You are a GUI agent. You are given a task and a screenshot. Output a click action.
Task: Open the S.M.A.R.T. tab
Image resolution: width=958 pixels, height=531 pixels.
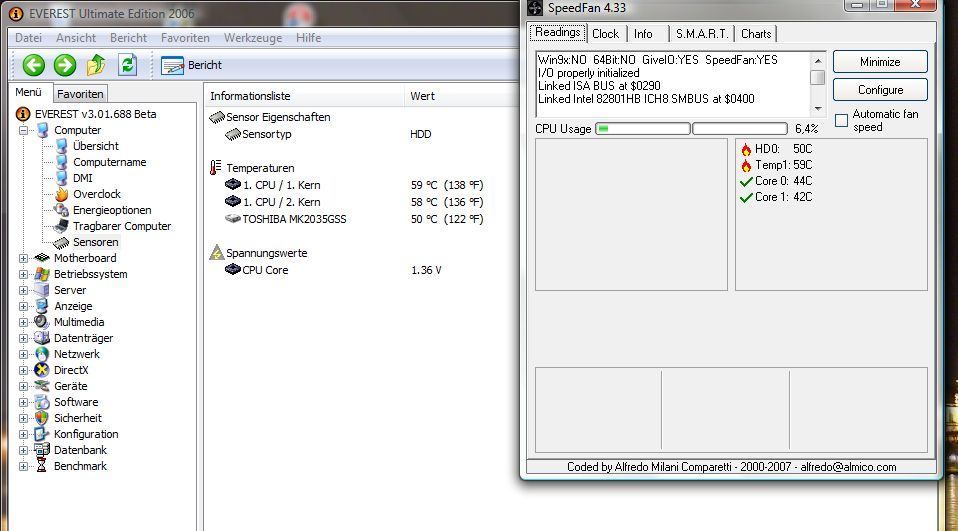(x=702, y=34)
